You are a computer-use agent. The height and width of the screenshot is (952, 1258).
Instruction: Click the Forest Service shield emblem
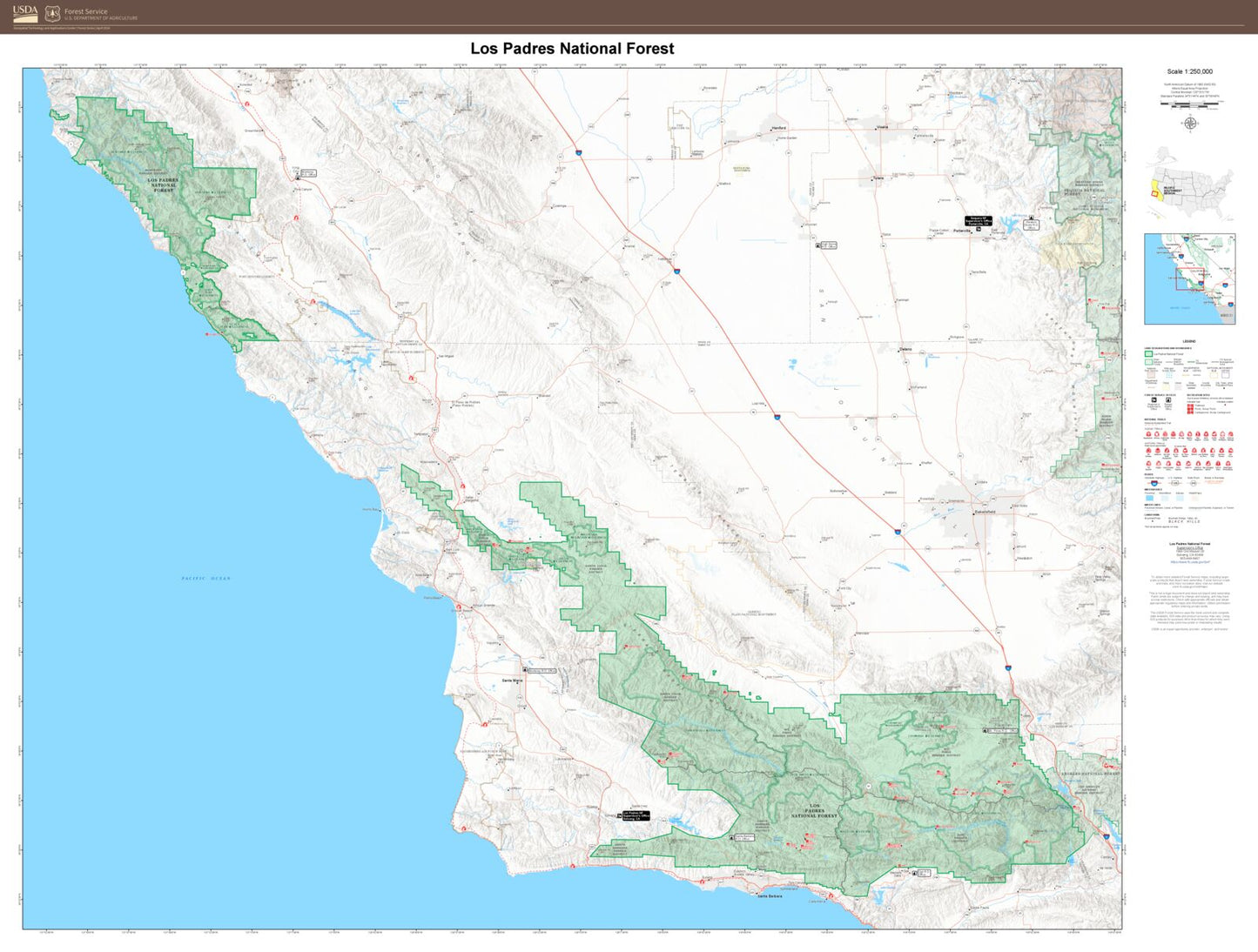[x=53, y=13]
